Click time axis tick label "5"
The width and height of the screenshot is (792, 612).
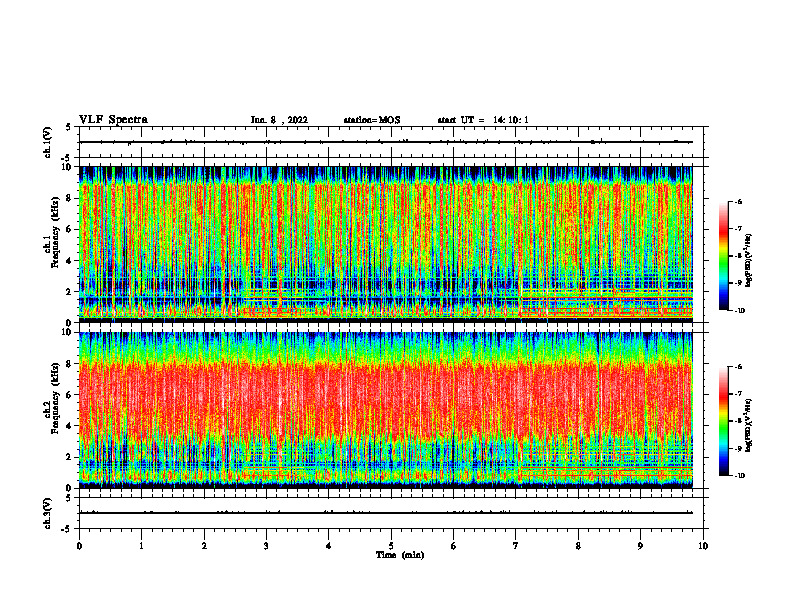pyautogui.click(x=391, y=546)
